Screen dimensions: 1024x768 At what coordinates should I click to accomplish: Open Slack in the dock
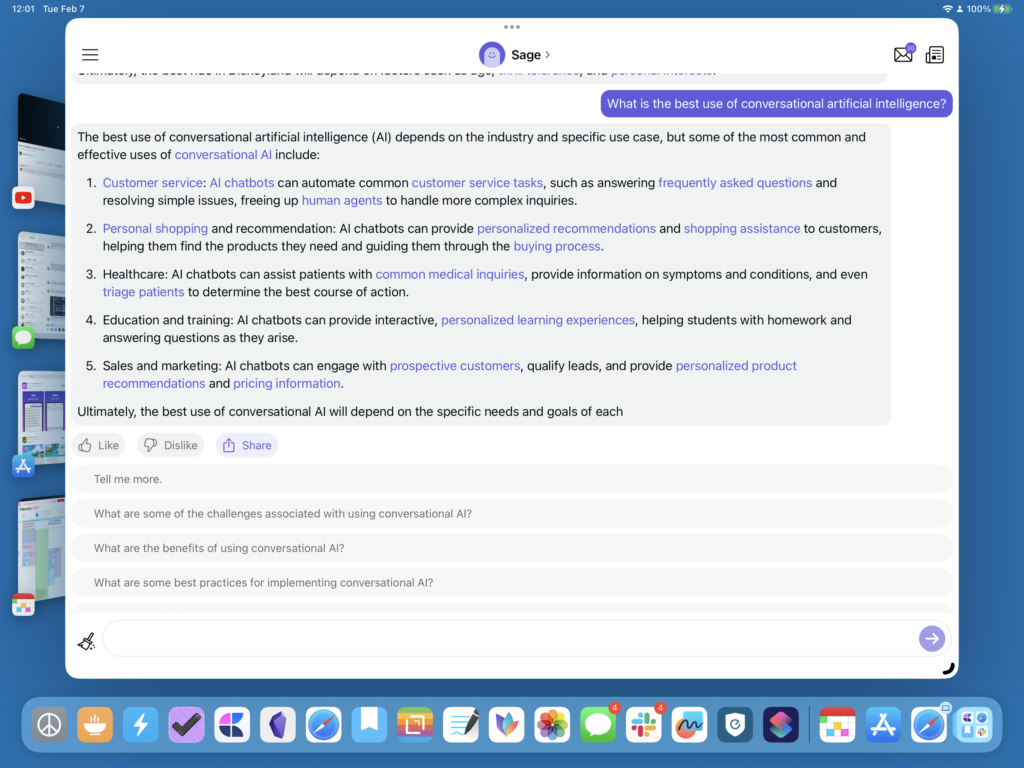[643, 725]
